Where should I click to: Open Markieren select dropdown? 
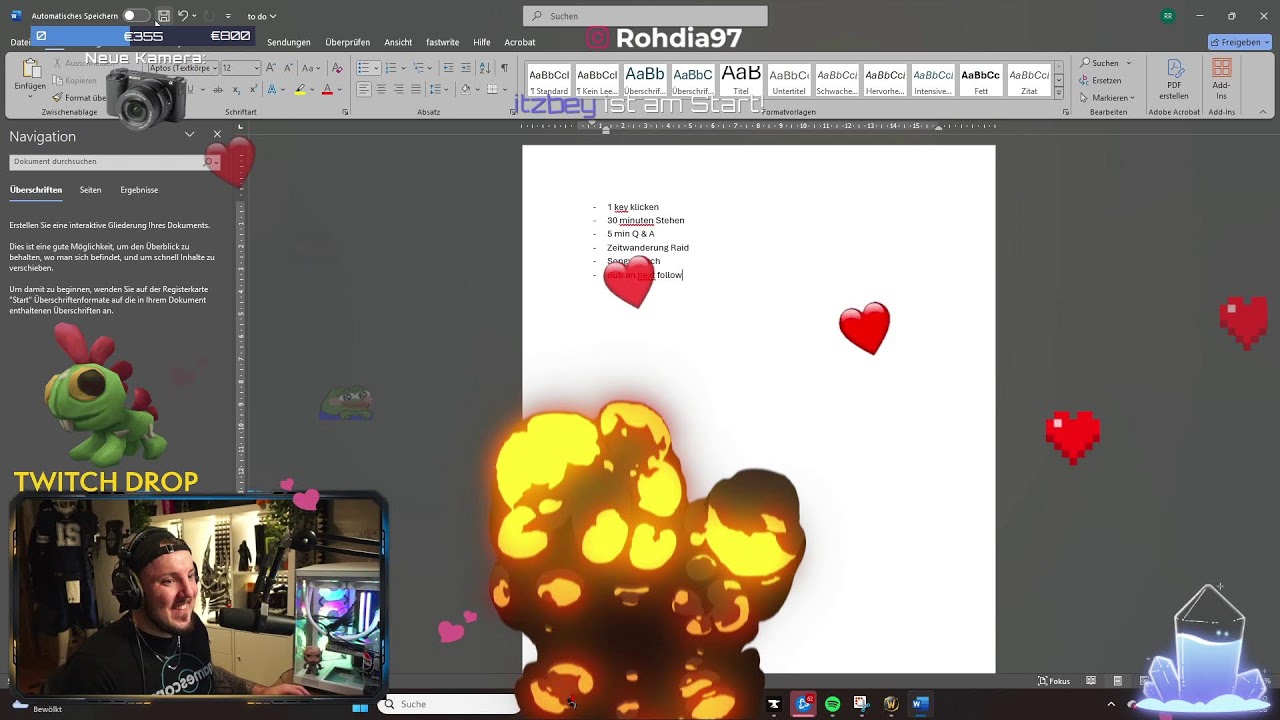[1107, 98]
